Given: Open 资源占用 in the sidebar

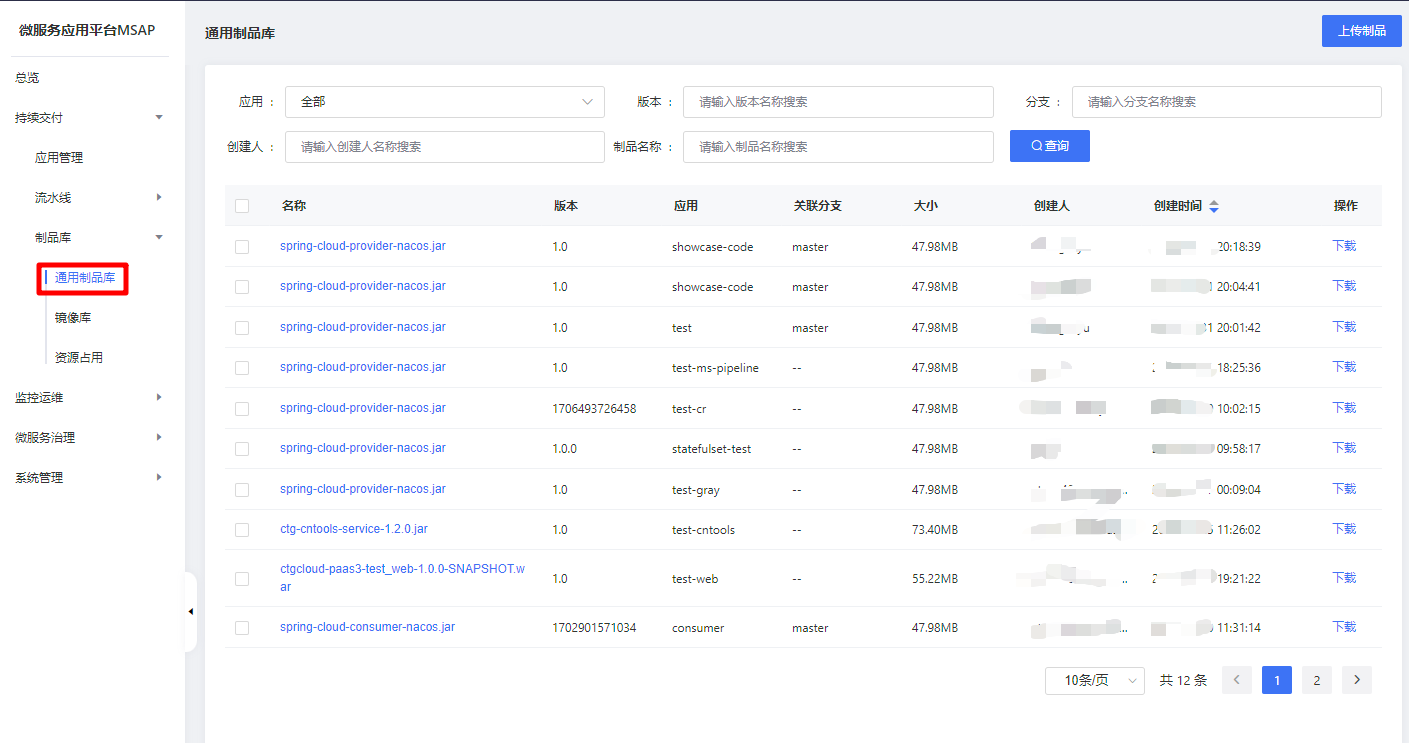Looking at the screenshot, I should 79,358.
